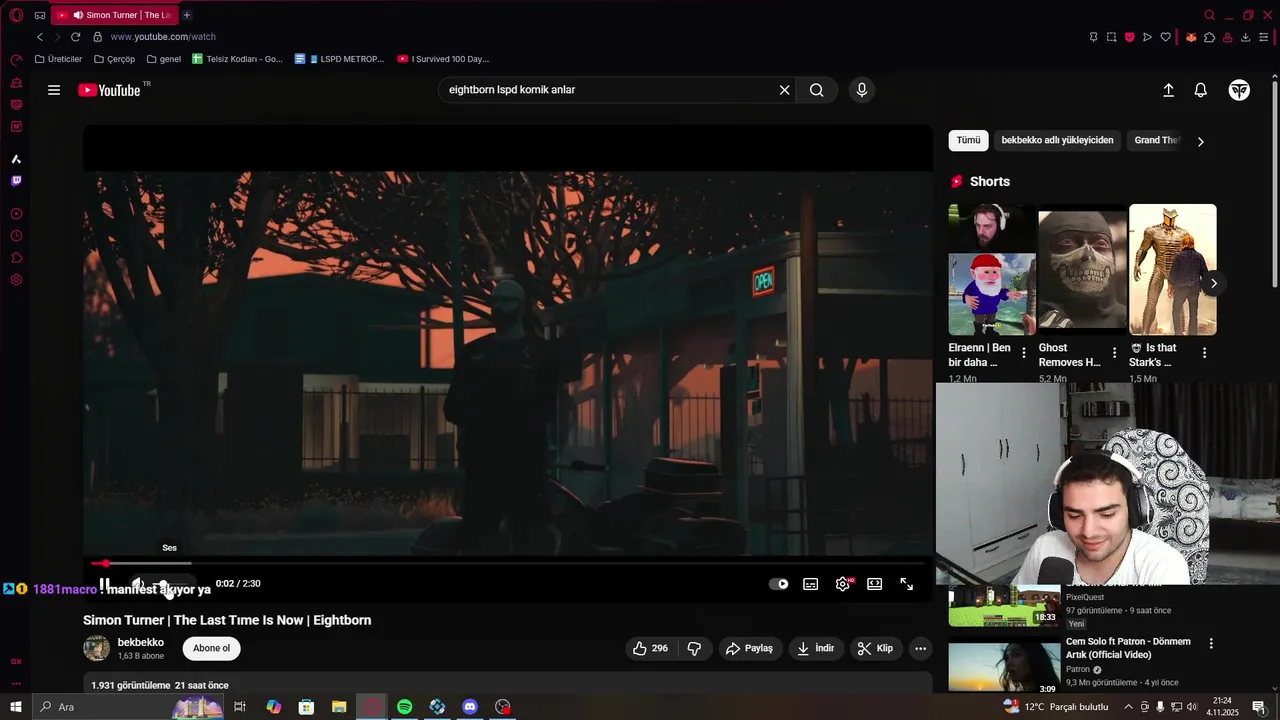
Task: Go back in browser history
Action: [x=40, y=37]
